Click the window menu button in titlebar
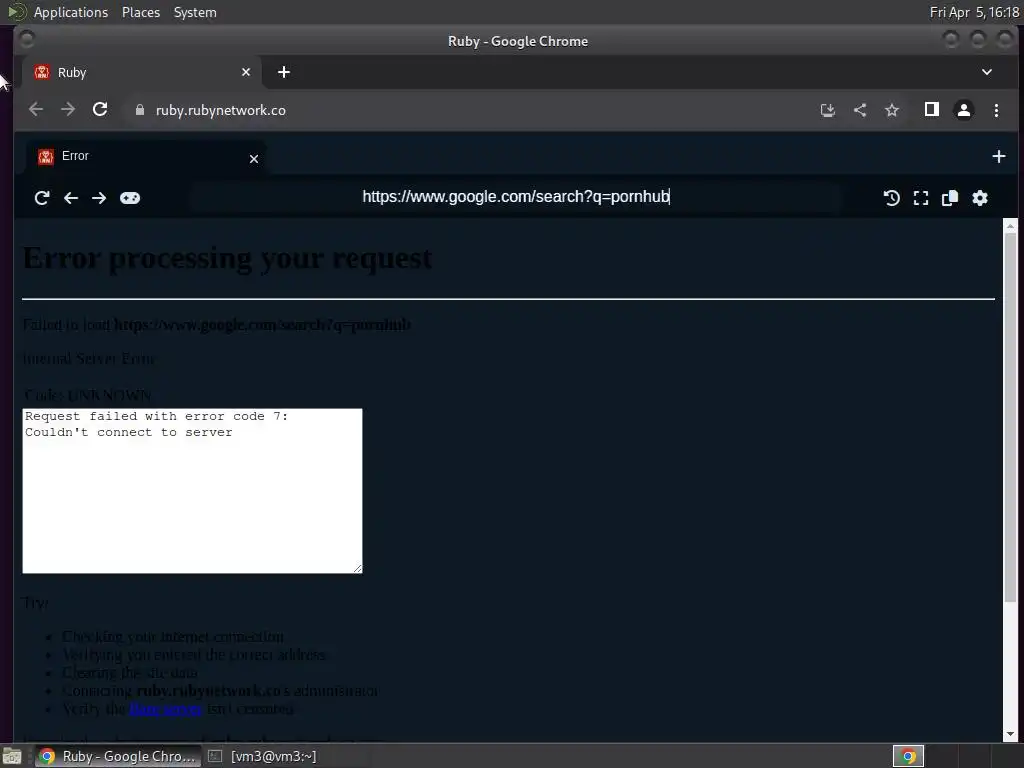 [x=27, y=40]
